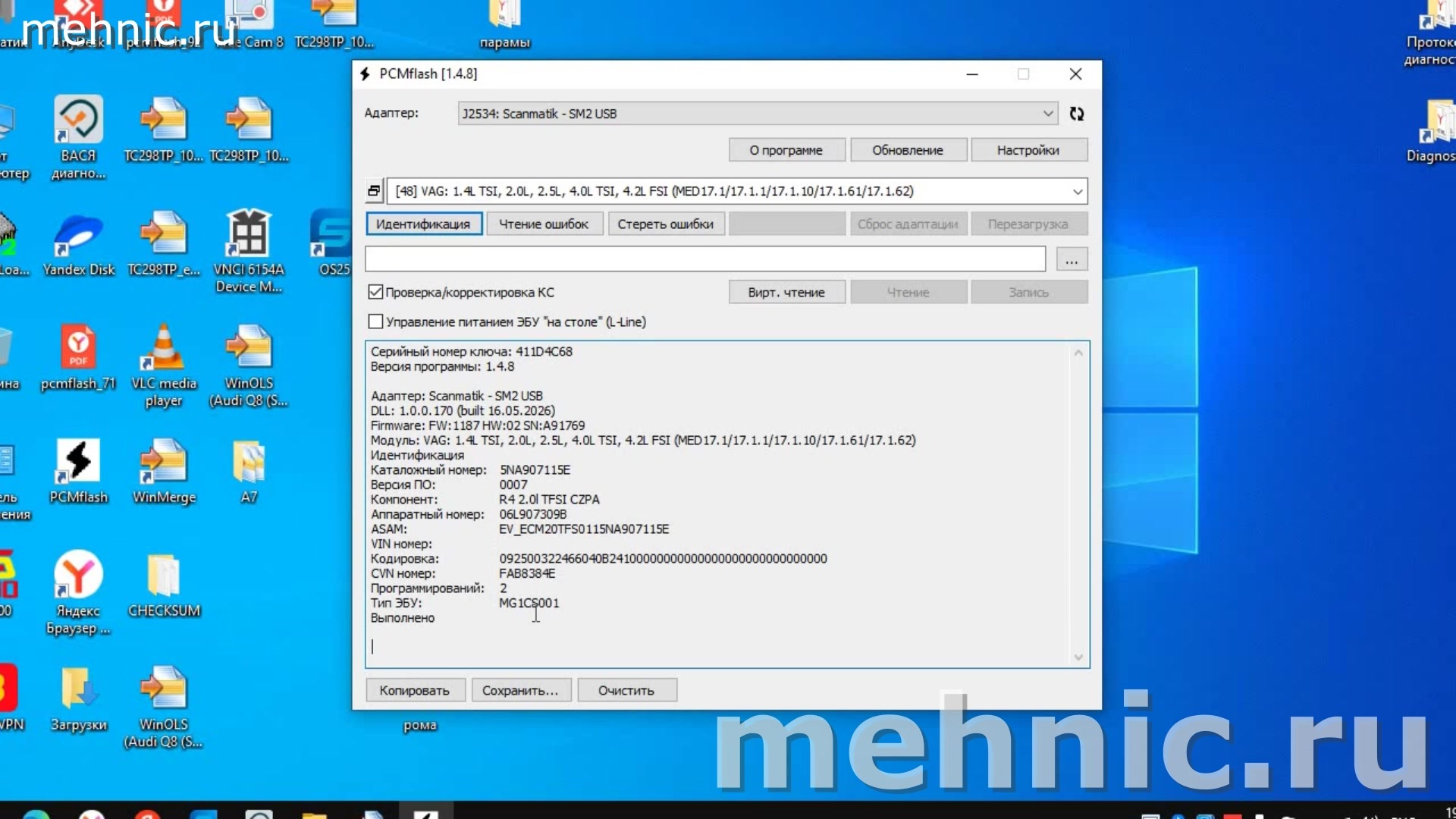1456x819 pixels.
Task: Run Идентификация
Action: coord(423,224)
